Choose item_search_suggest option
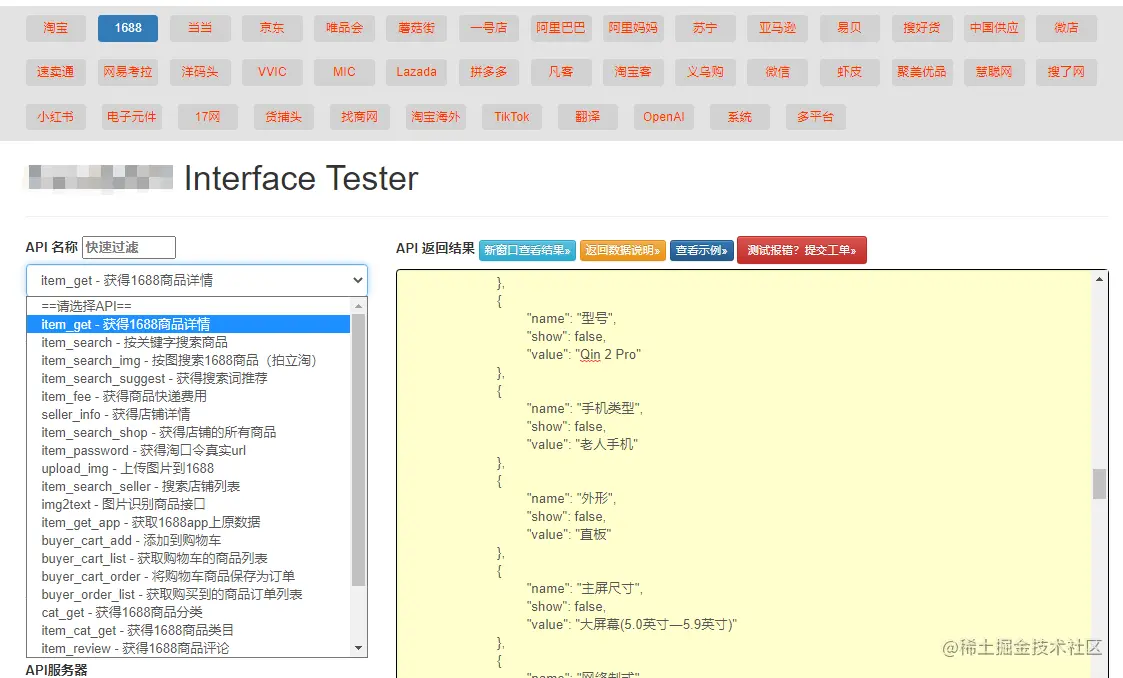The height and width of the screenshot is (678, 1123). click(x=188, y=378)
